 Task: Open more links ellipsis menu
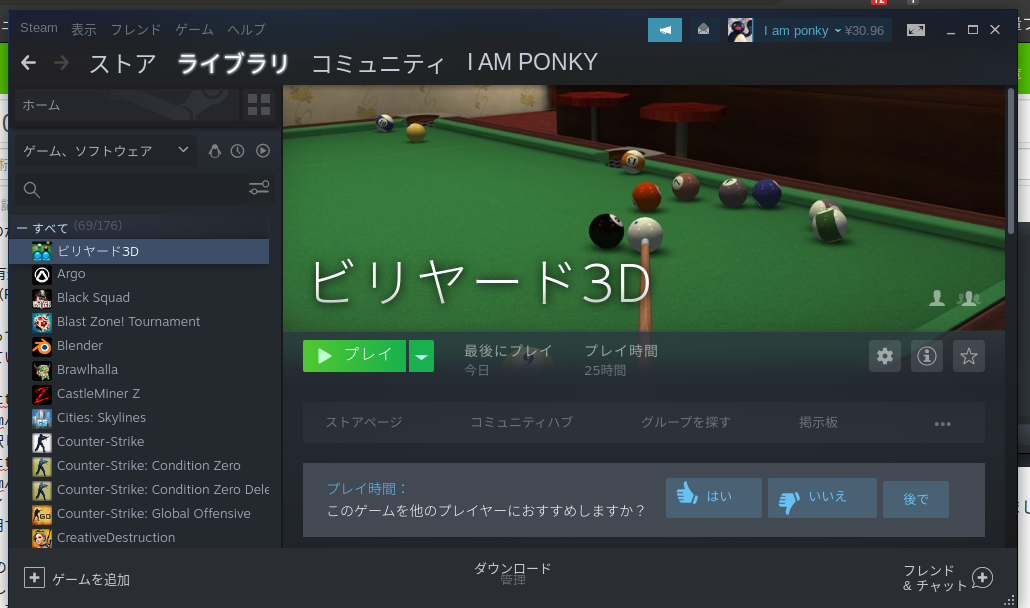point(943,423)
